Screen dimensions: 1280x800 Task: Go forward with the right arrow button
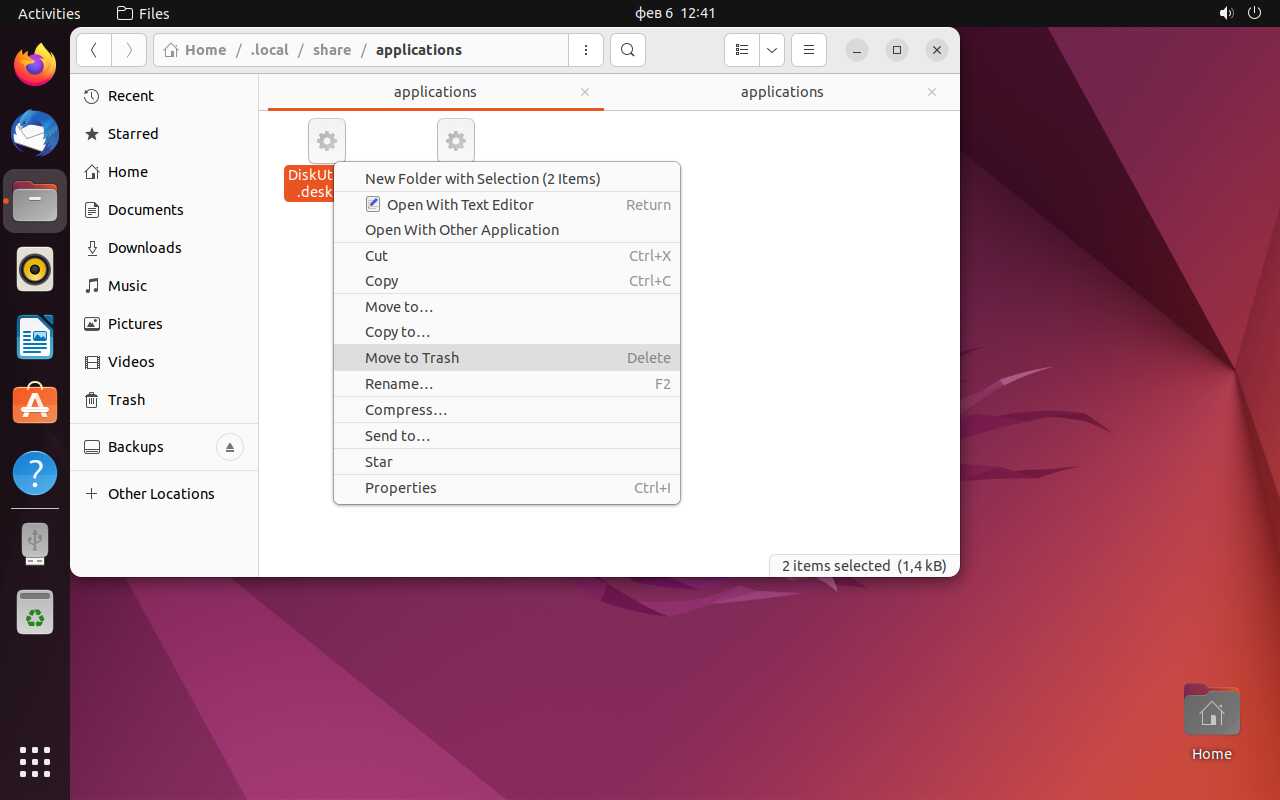(x=129, y=50)
